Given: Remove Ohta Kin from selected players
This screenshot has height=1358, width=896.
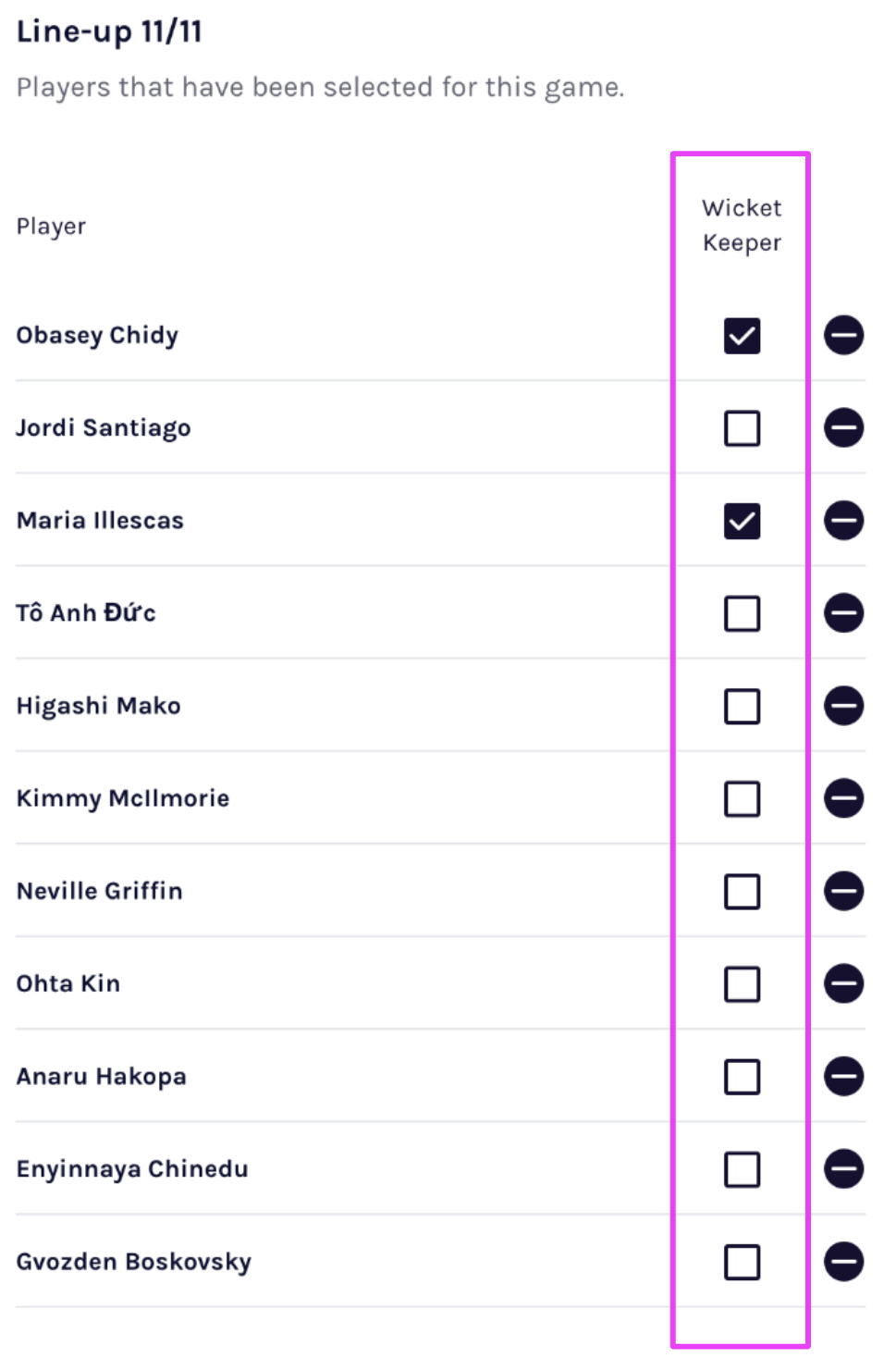Looking at the screenshot, I should coord(843,983).
